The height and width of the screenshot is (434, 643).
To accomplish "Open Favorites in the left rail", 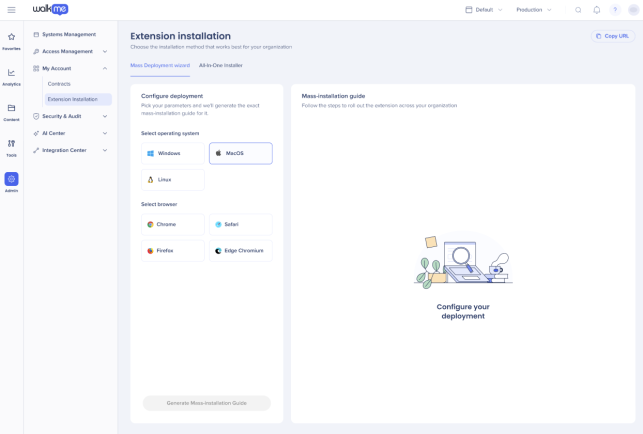I will click(x=11, y=41).
